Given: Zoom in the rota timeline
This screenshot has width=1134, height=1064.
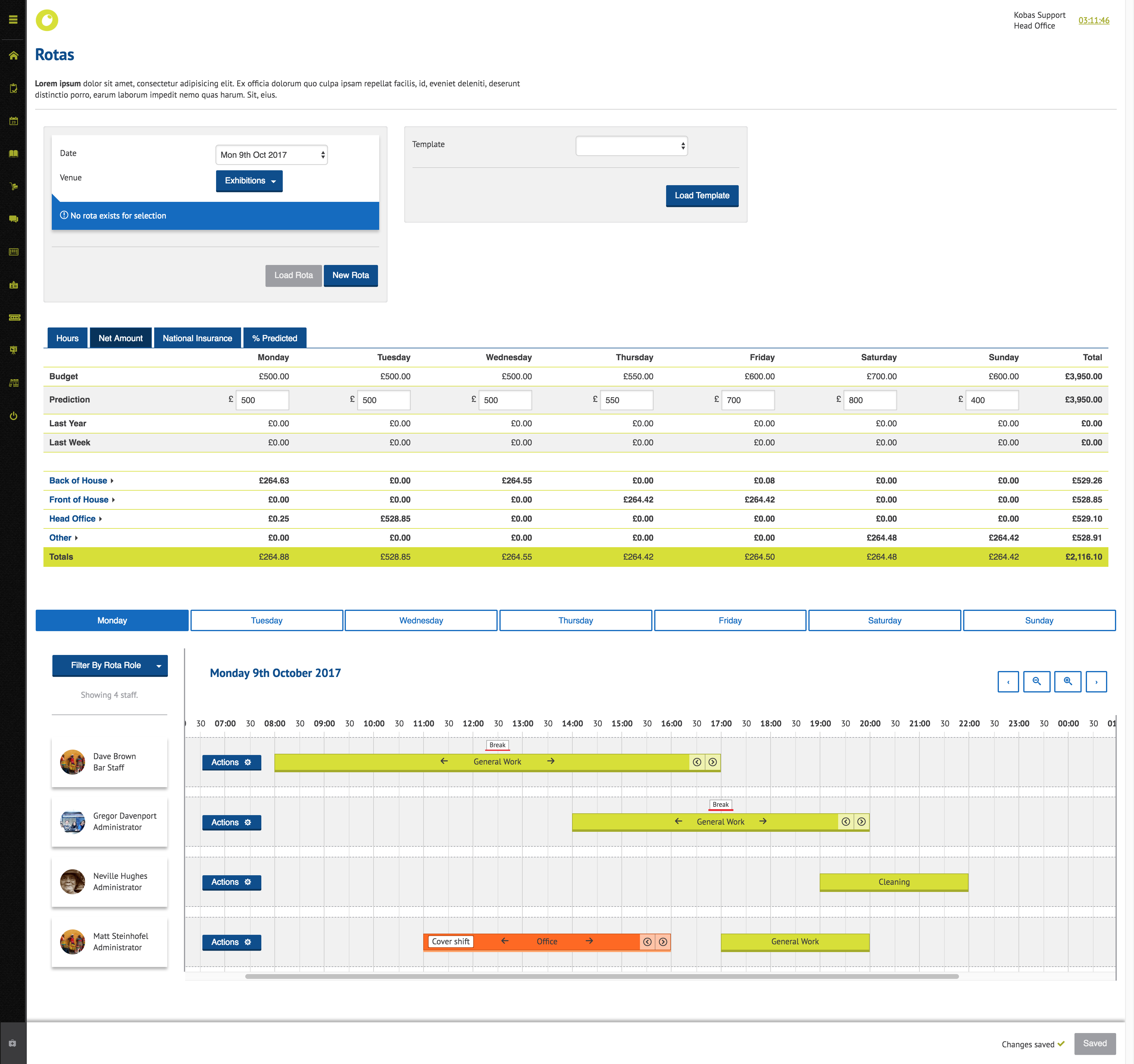Looking at the screenshot, I should 1067,681.
